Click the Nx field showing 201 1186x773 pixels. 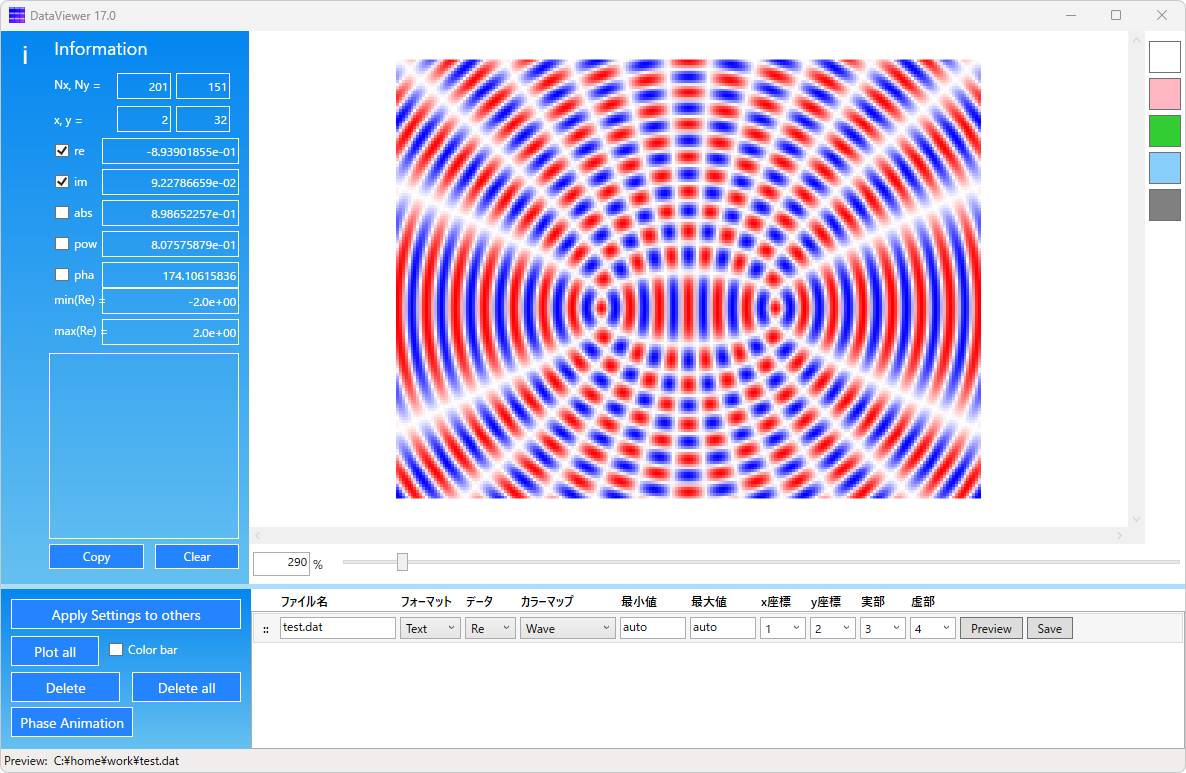click(144, 86)
